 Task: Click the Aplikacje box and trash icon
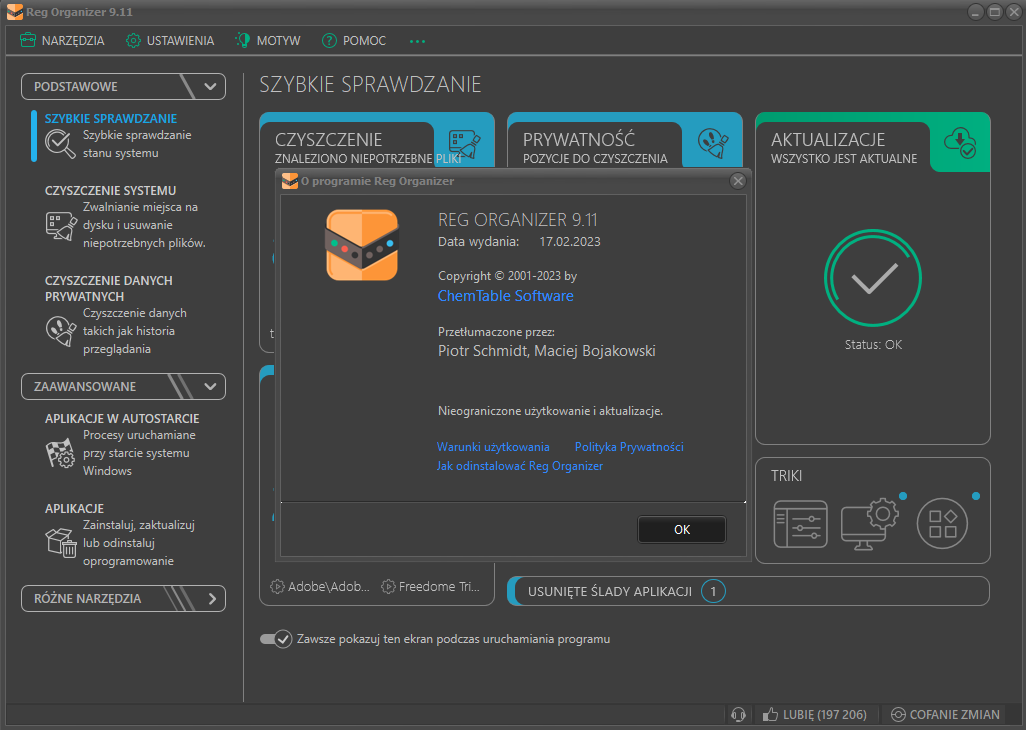click(61, 542)
